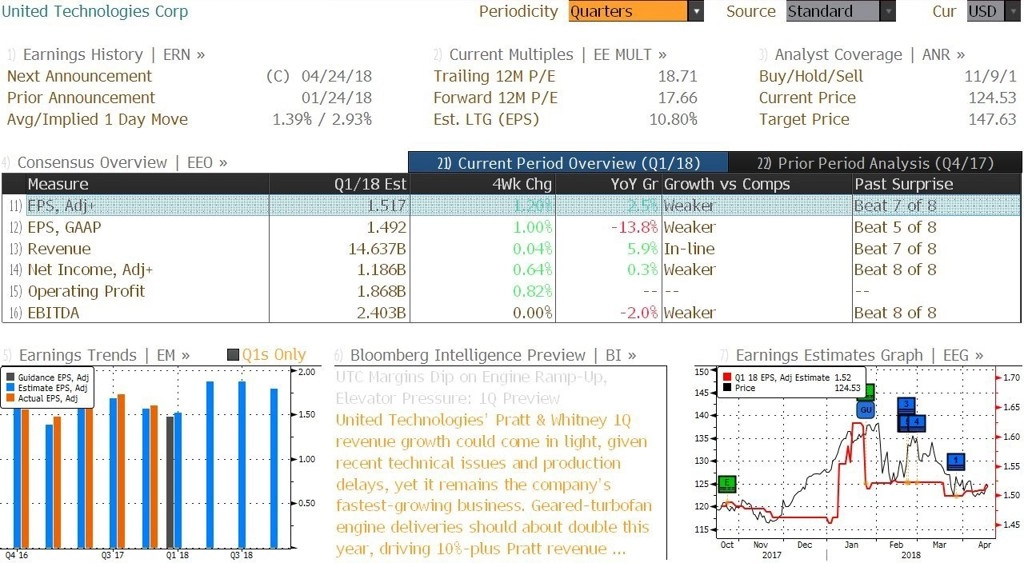
Task: Click the Estimate EPS blue legend swatch
Action: tap(10, 388)
